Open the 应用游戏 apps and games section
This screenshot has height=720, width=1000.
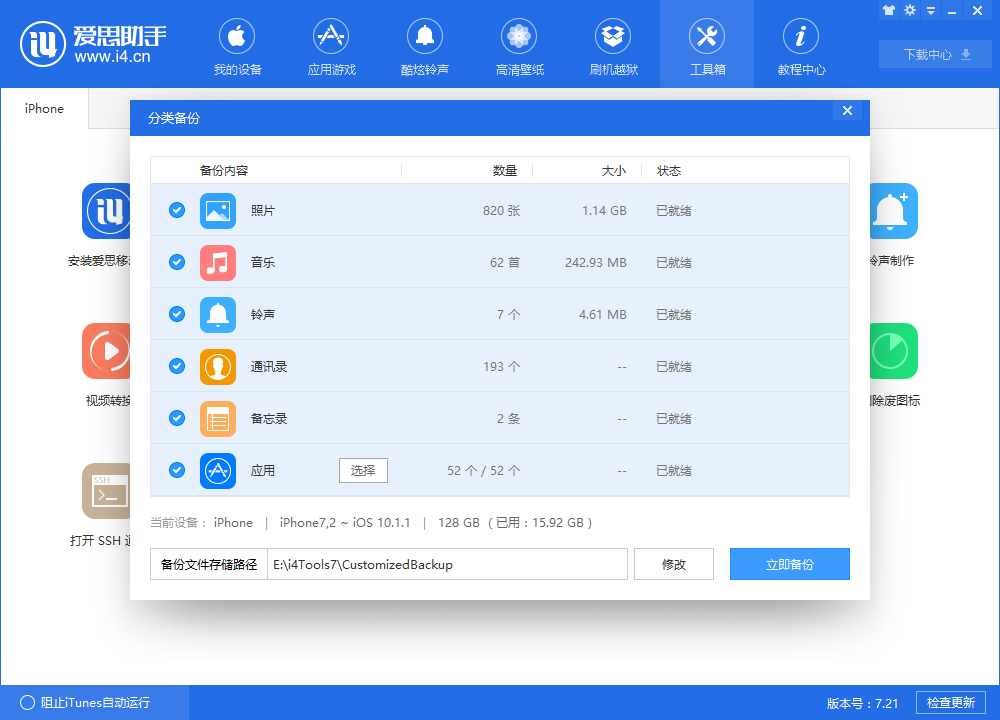pos(330,45)
